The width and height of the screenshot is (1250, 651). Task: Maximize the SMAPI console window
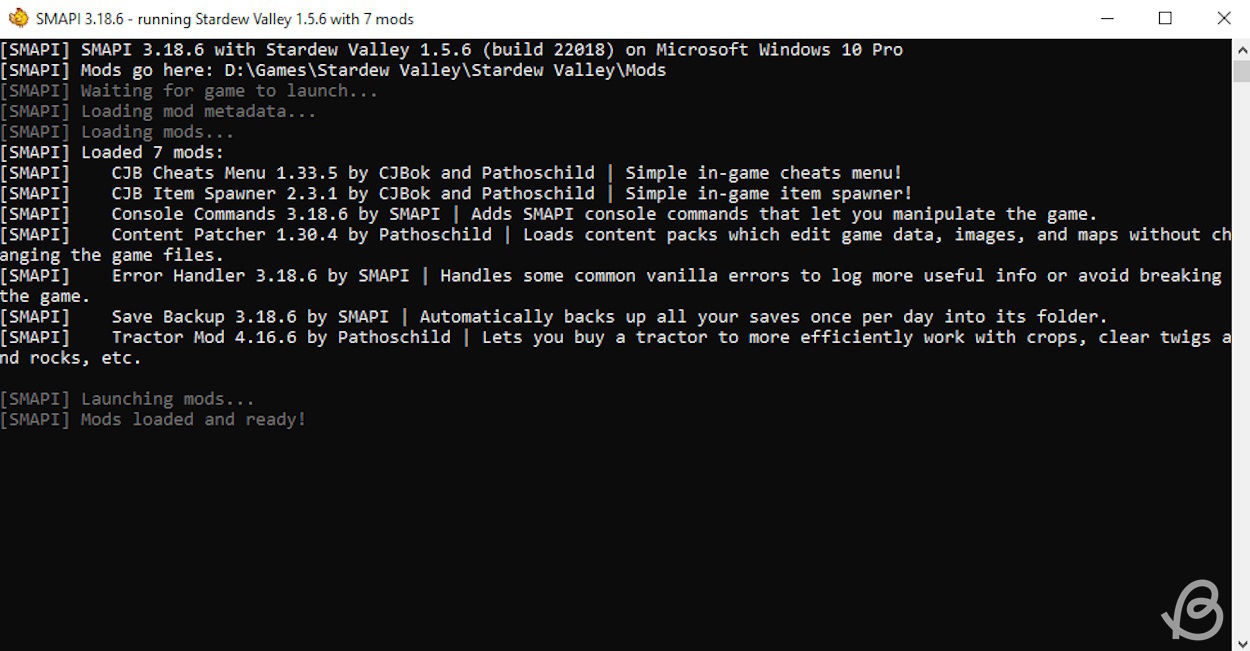1165,19
